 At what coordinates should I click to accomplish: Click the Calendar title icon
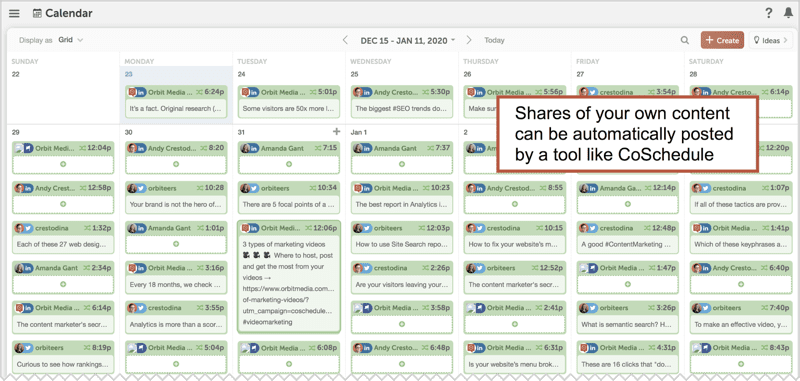click(x=37, y=14)
